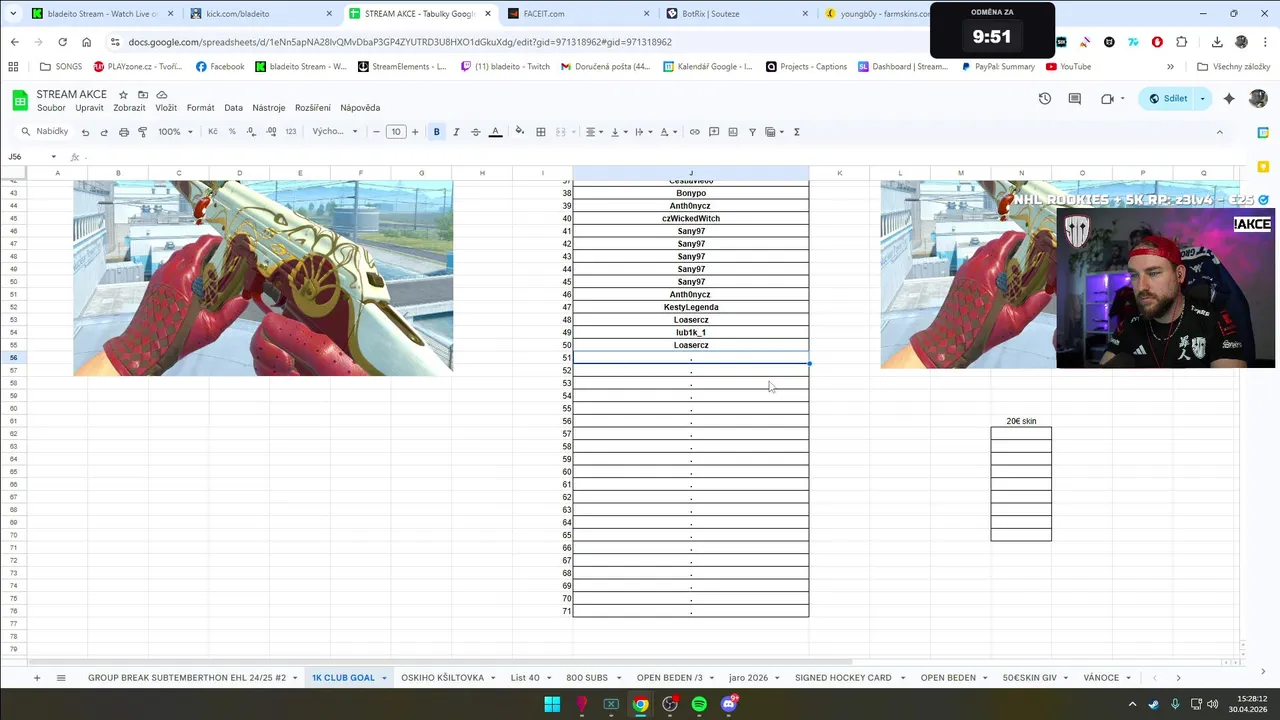The height and width of the screenshot is (720, 1280).
Task: Increase decimal places button
Action: [271, 132]
